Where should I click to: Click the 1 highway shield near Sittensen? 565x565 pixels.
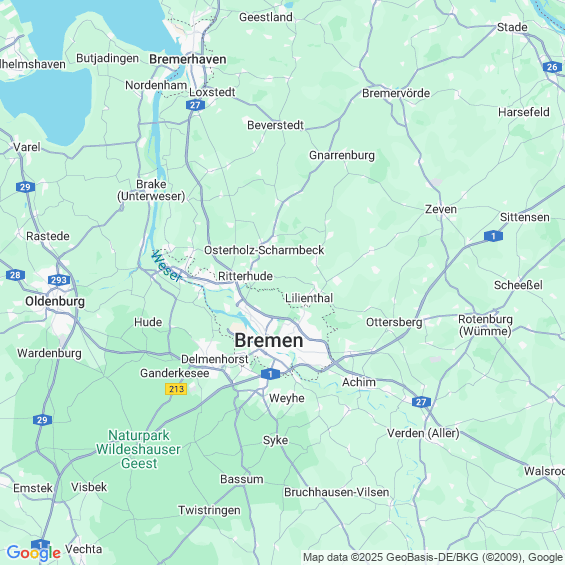(493, 236)
